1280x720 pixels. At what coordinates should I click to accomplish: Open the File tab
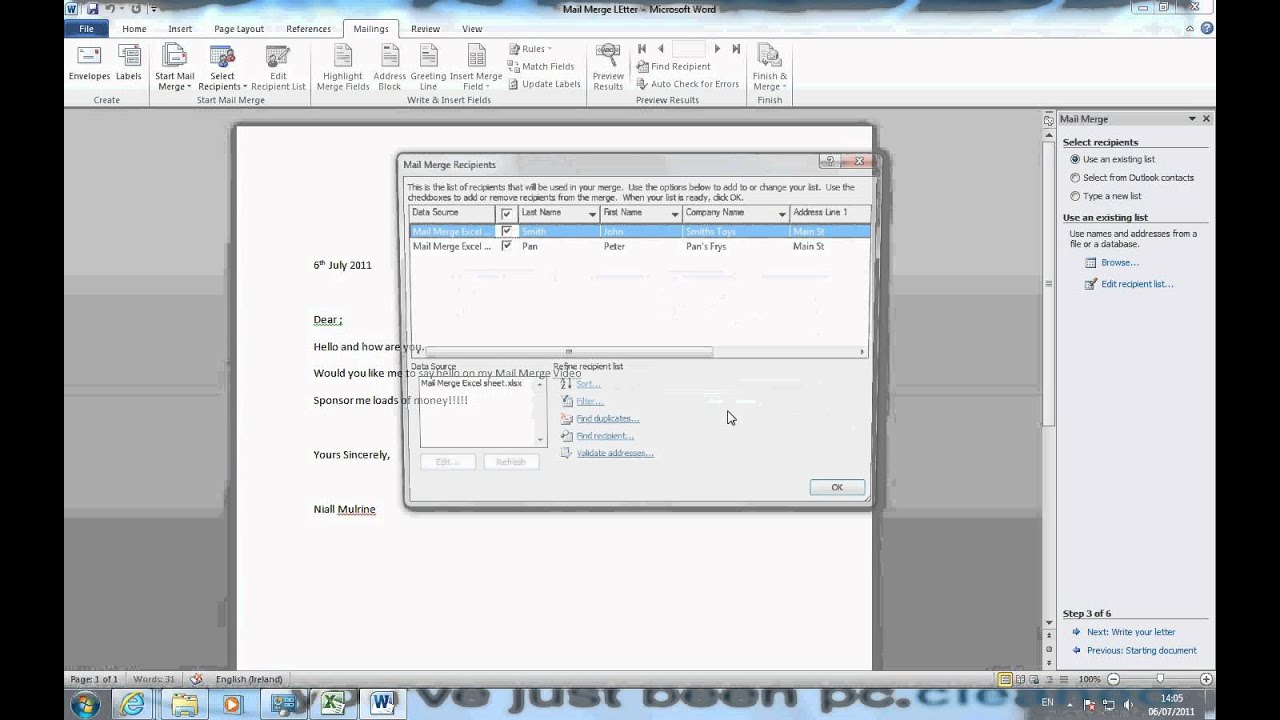pyautogui.click(x=87, y=29)
